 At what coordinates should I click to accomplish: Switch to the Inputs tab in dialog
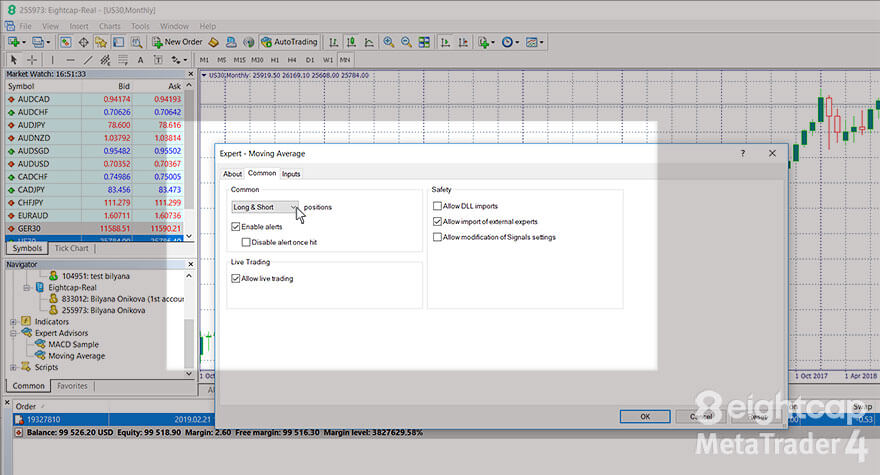point(291,174)
